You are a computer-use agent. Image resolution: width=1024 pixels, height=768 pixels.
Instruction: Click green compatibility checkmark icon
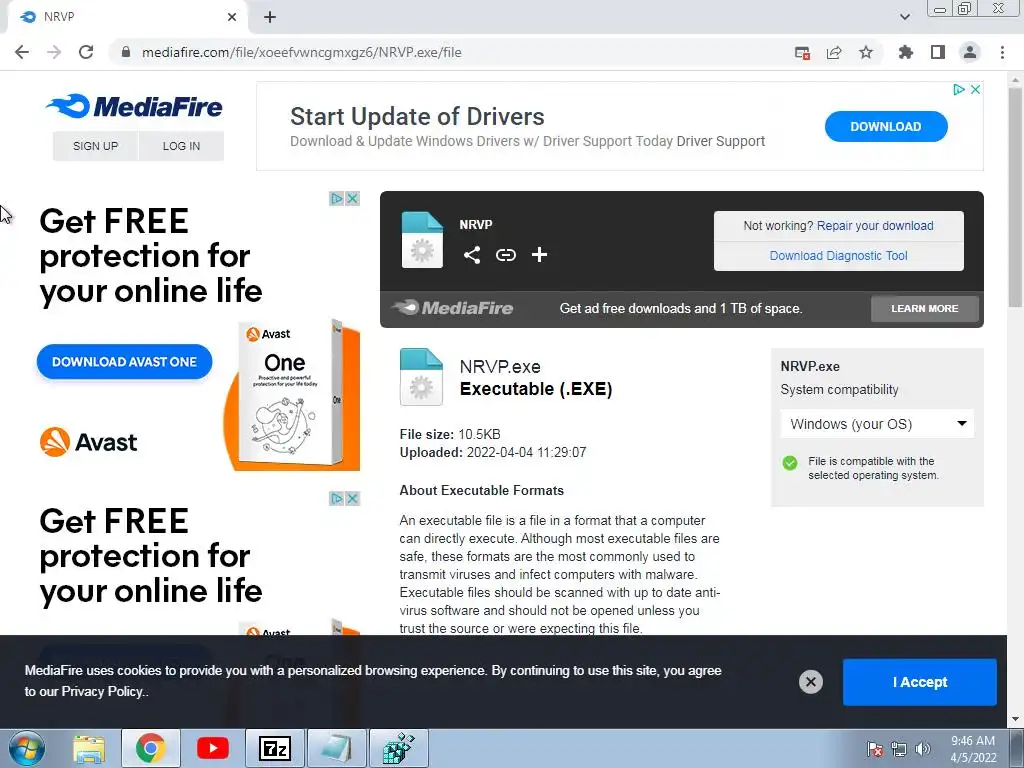pos(790,463)
